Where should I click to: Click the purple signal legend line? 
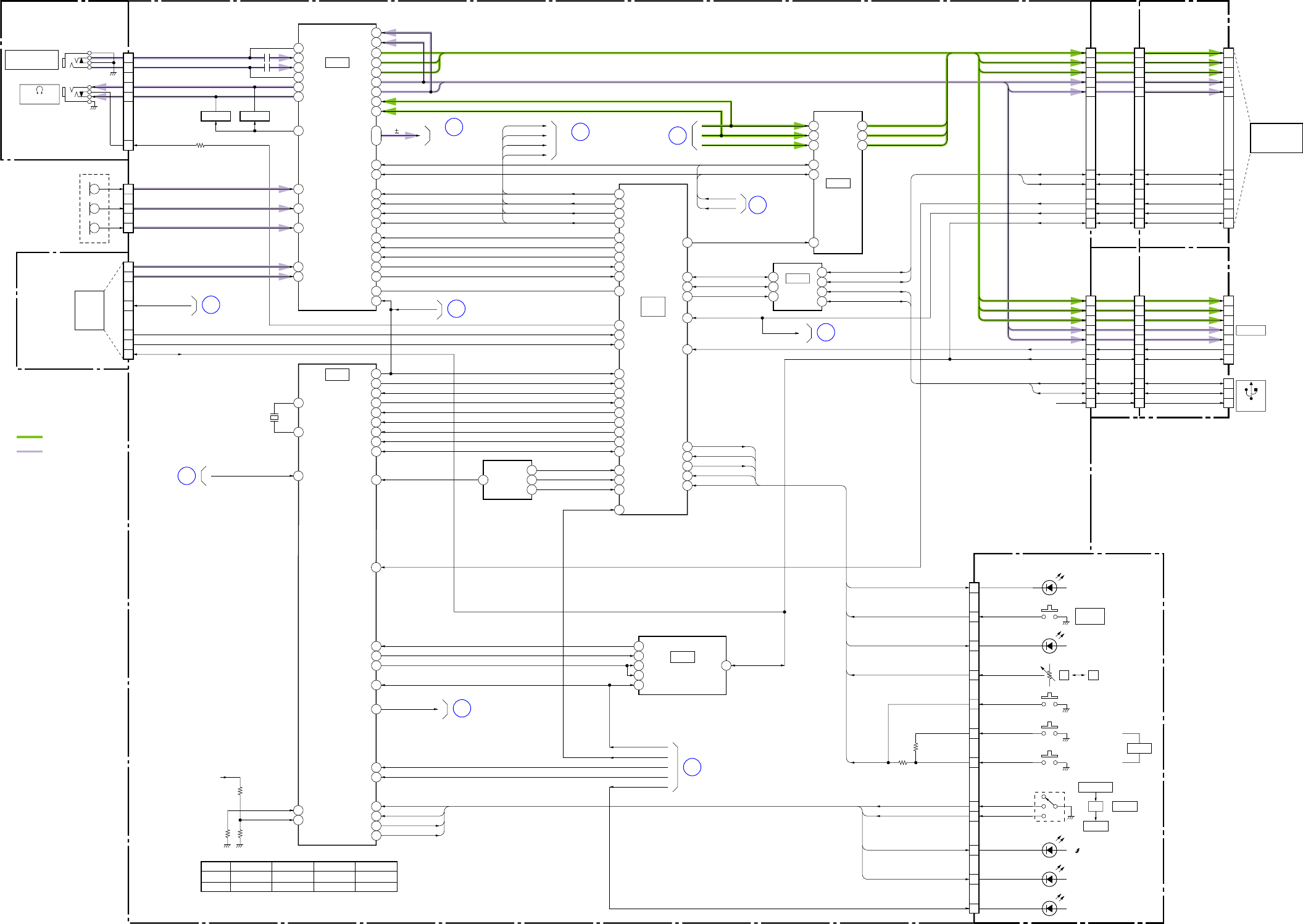[30, 451]
